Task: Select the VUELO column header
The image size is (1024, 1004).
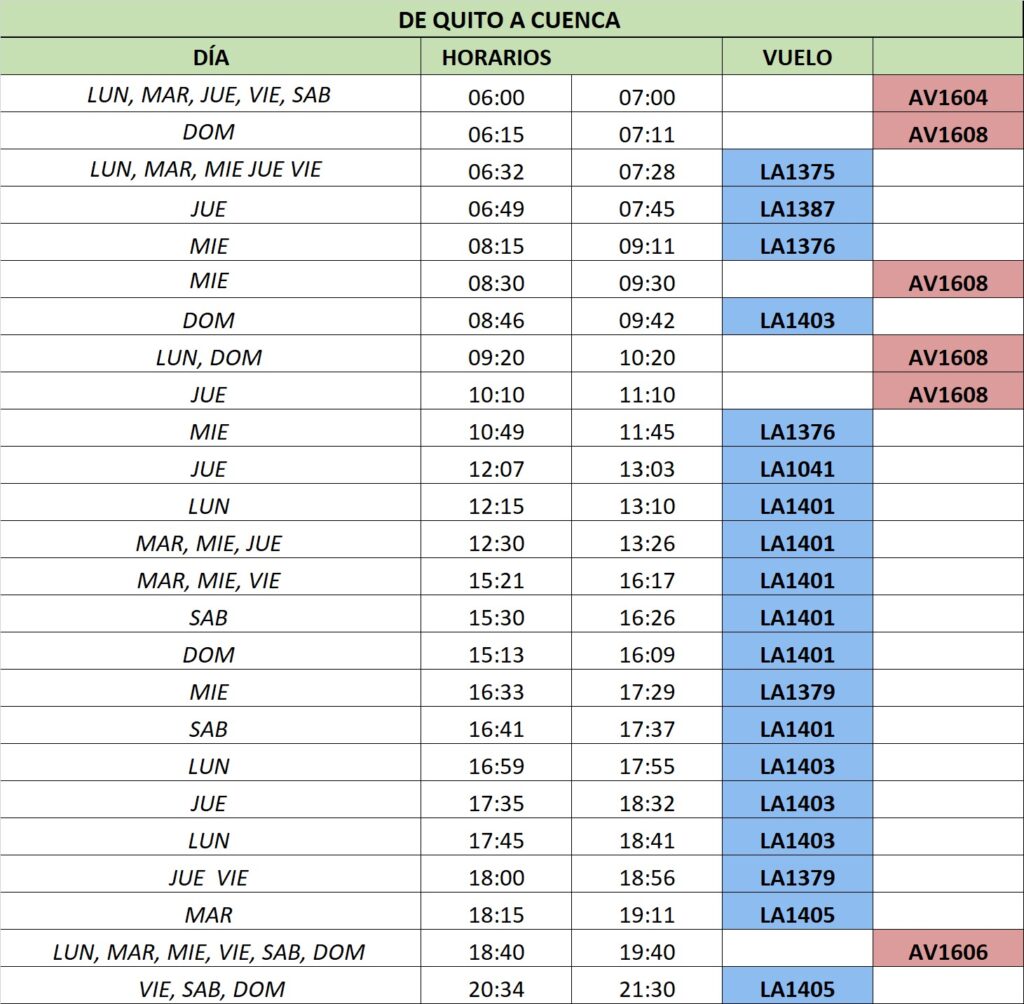Action: [x=797, y=57]
